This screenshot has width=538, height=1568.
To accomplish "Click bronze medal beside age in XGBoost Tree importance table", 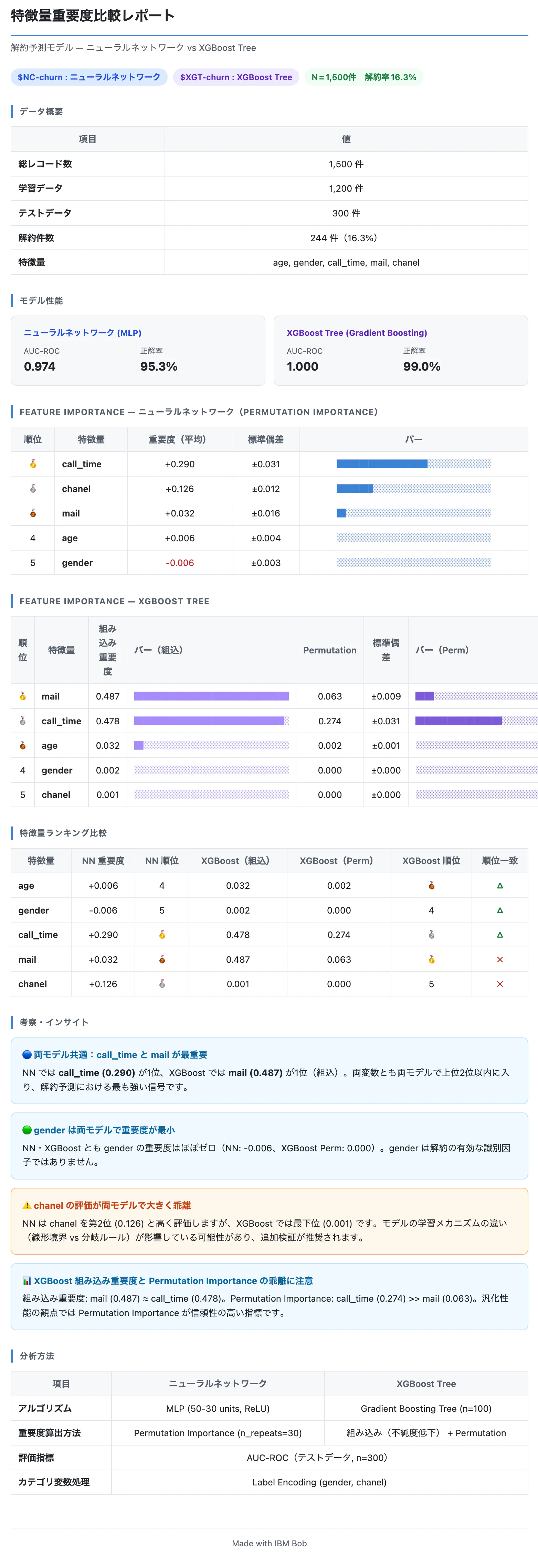I will point(22,746).
